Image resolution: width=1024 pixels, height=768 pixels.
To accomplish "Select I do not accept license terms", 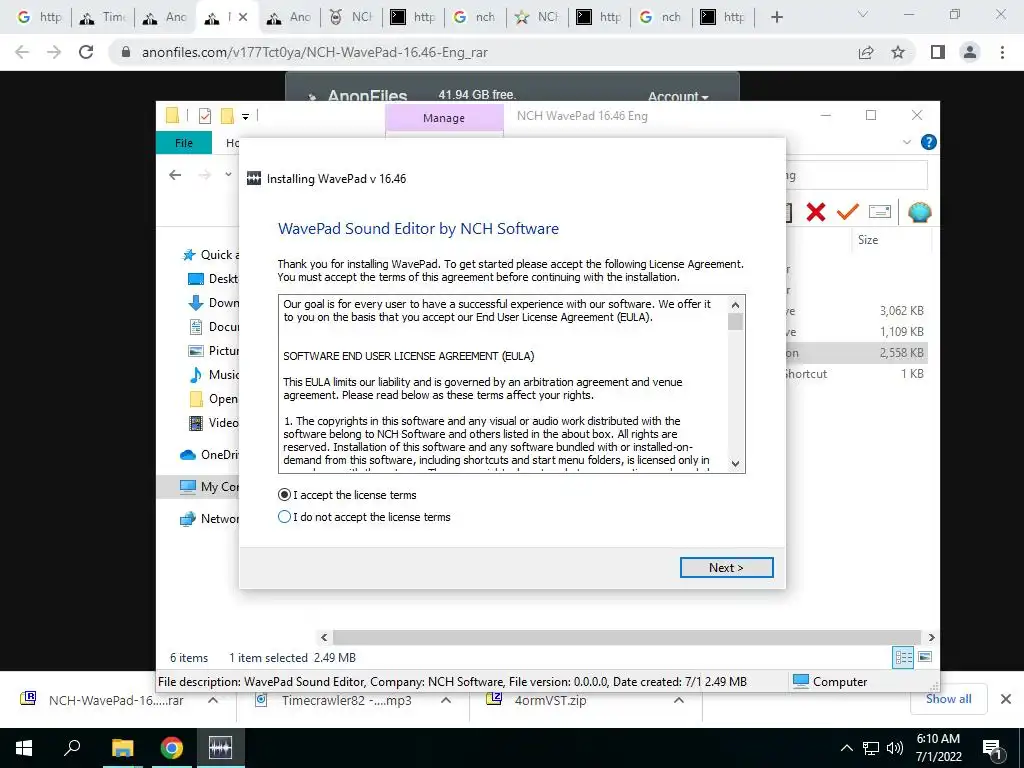I will click(x=284, y=517).
